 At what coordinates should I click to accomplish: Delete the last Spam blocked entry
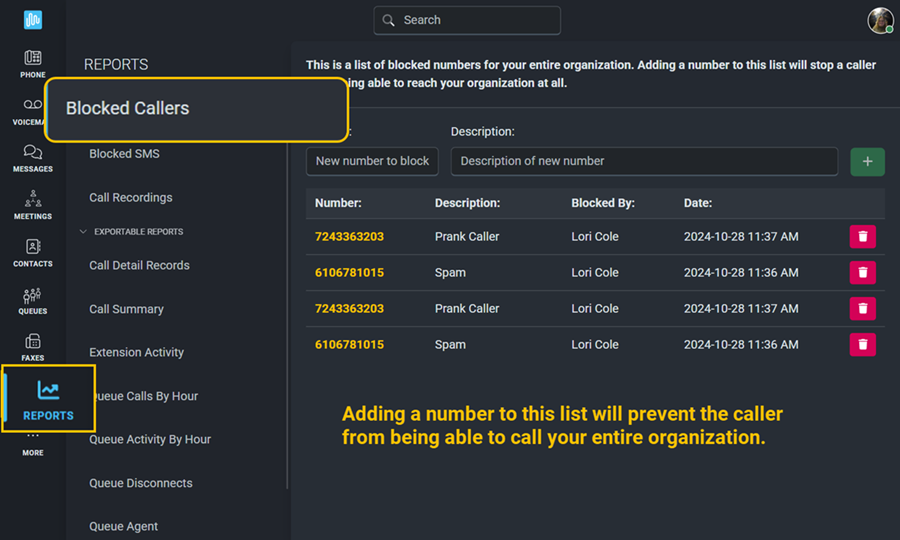coord(862,345)
